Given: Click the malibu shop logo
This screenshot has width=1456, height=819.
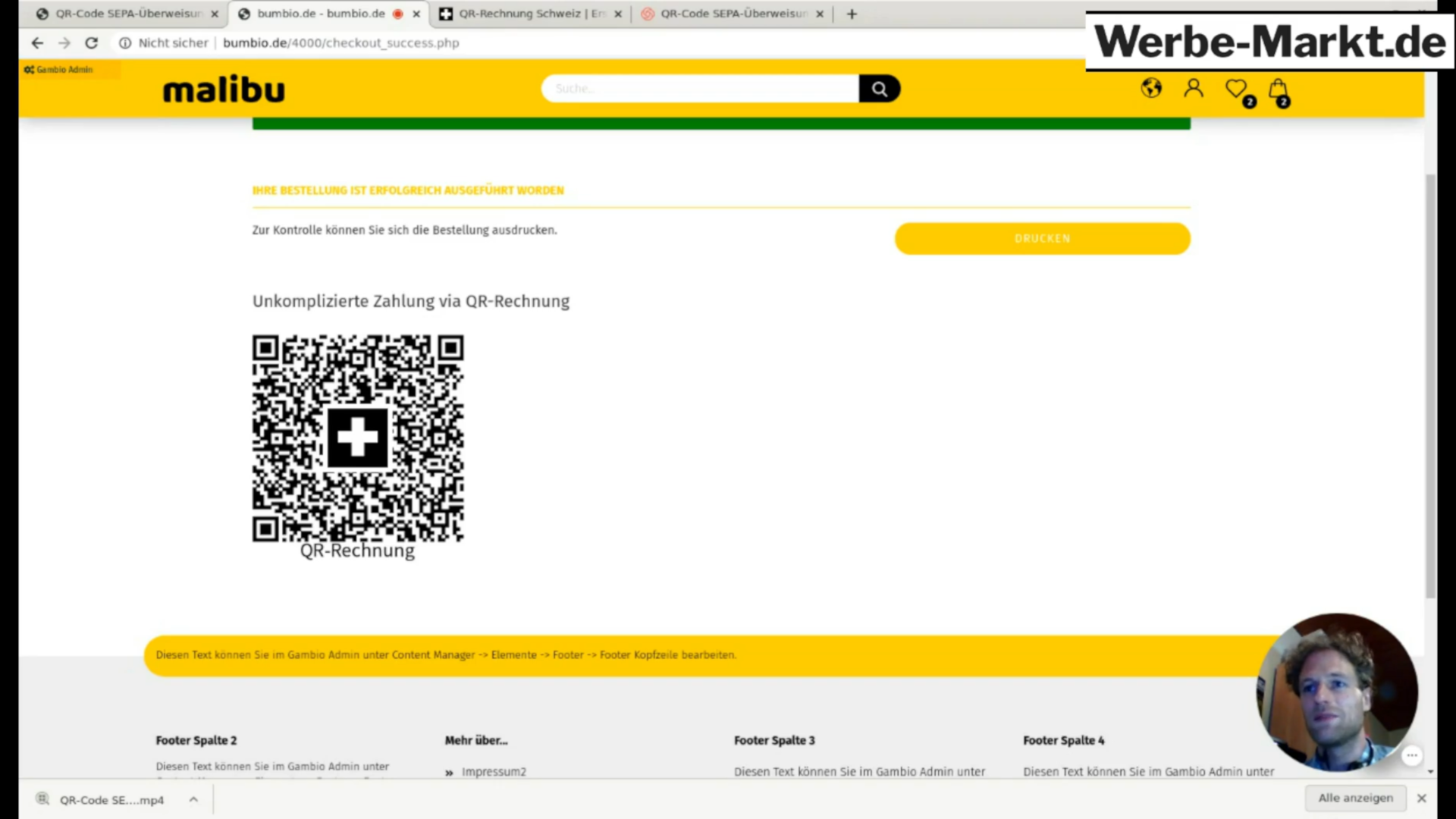Looking at the screenshot, I should click(x=224, y=89).
